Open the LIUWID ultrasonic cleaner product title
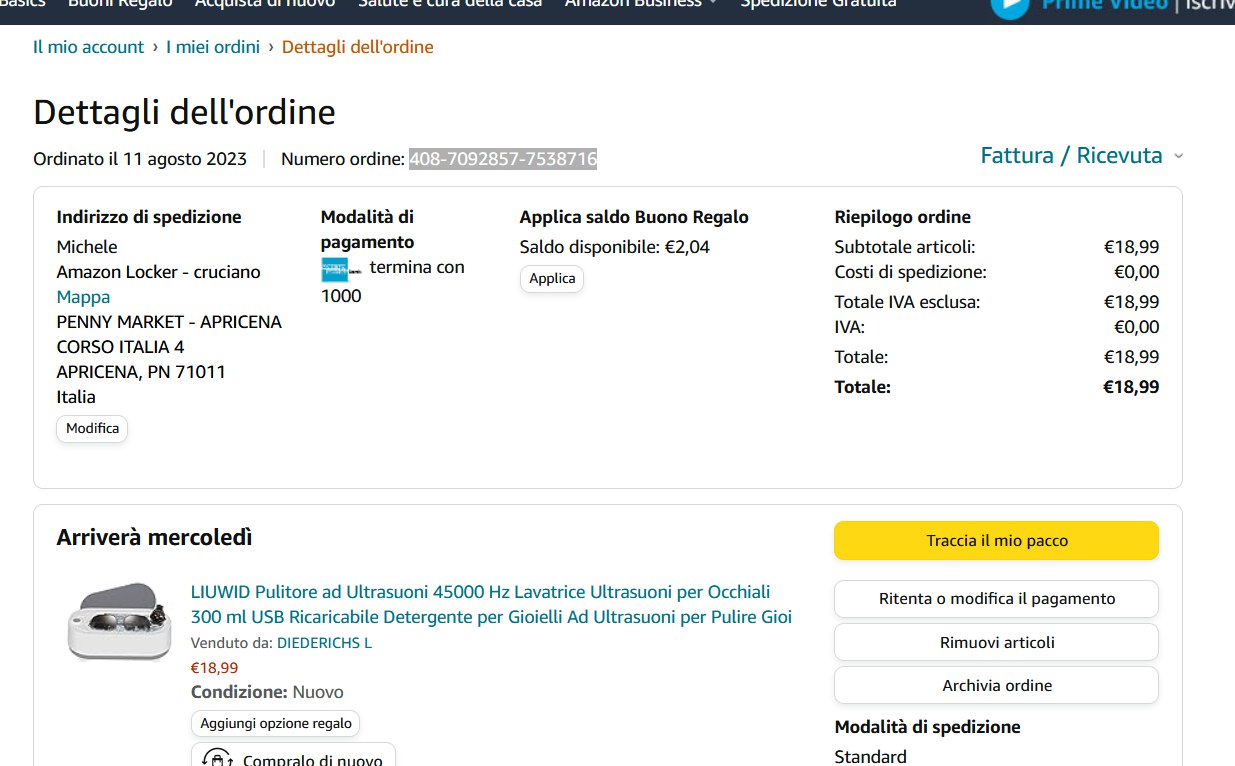Screen dimensions: 1235x766 coord(491,604)
